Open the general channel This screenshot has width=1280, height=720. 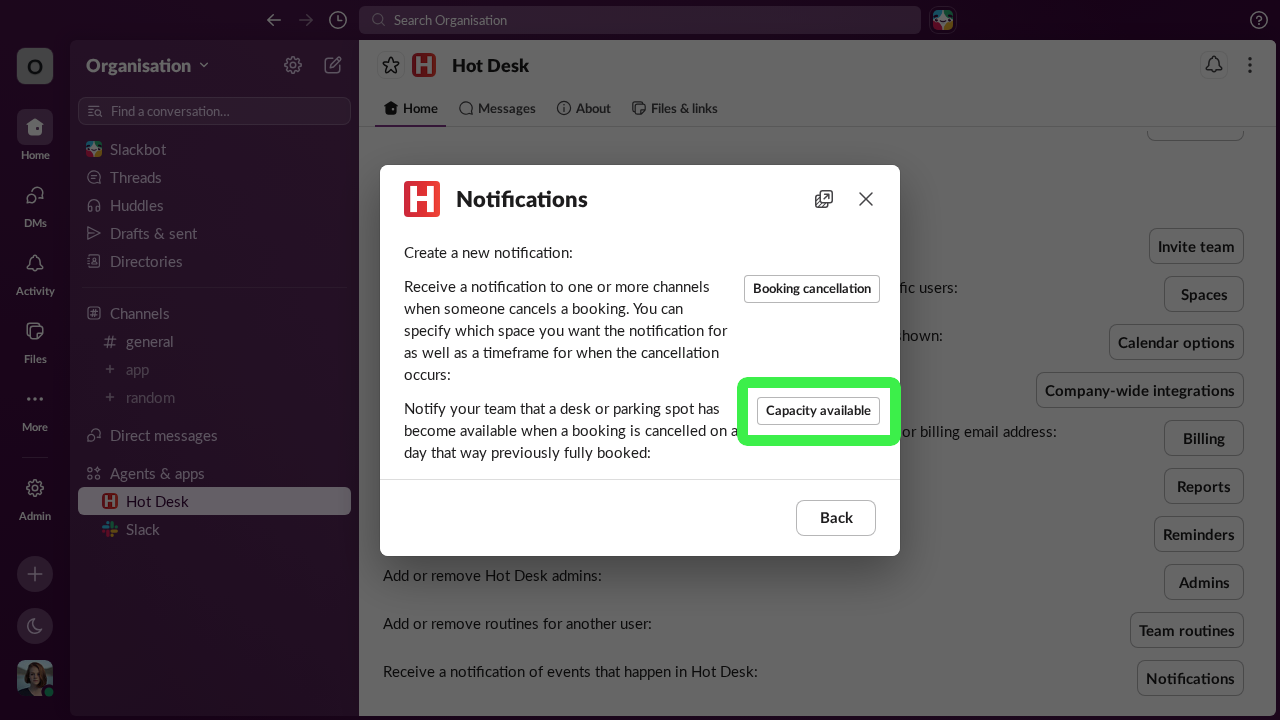coord(214,341)
